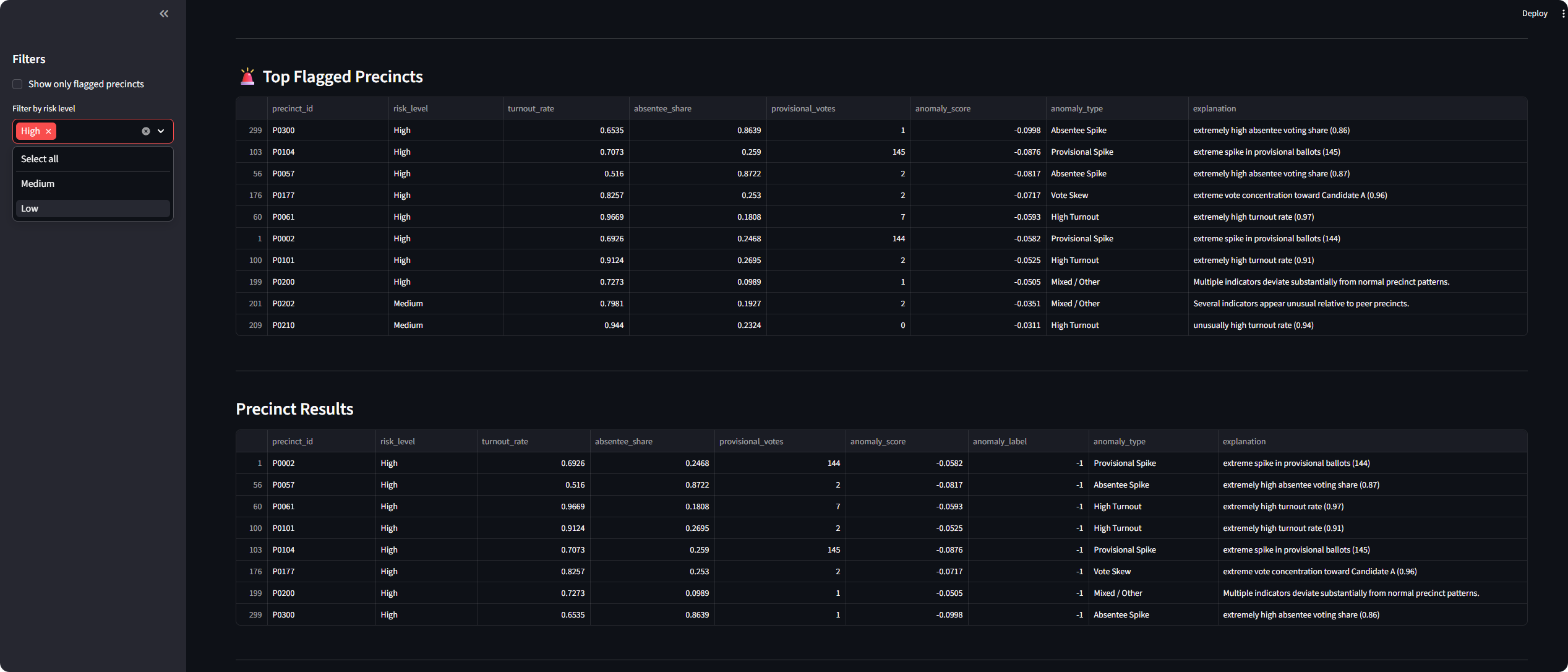The height and width of the screenshot is (672, 1568).
Task: Choose Select all in dropdown list
Action: [40, 159]
